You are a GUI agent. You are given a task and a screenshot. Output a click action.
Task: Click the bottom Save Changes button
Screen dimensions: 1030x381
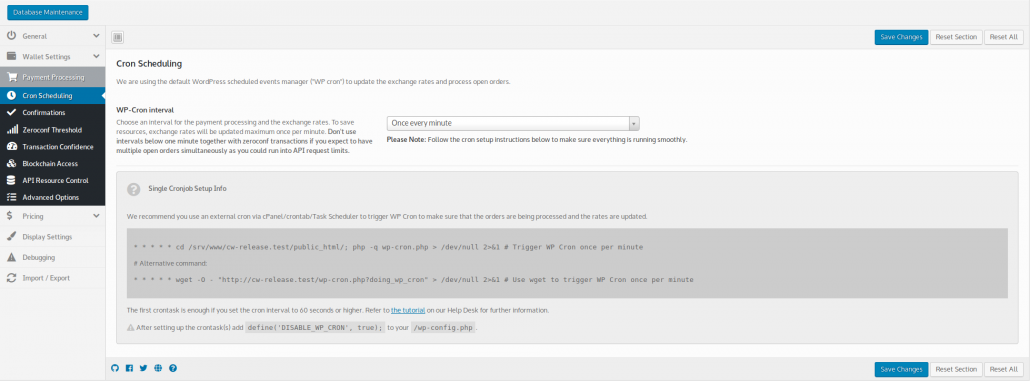(901, 369)
